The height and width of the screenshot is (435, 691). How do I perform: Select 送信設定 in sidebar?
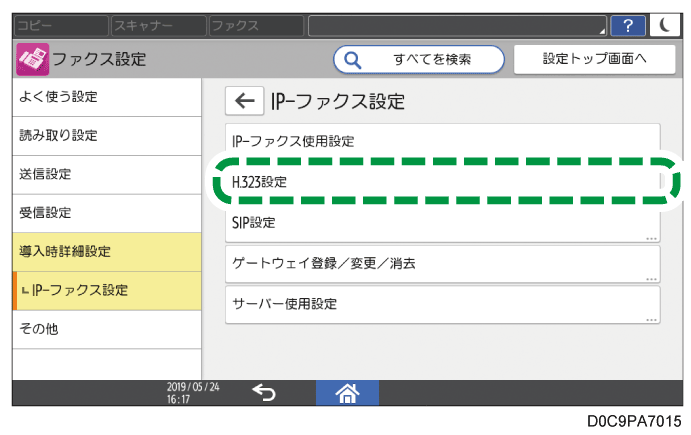[107, 175]
